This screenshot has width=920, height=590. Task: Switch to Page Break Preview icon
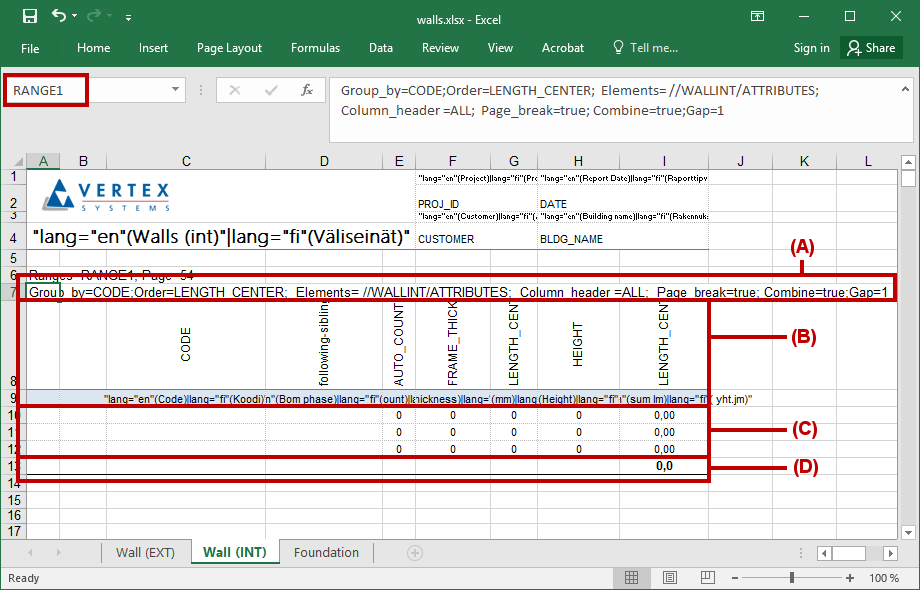[706, 578]
